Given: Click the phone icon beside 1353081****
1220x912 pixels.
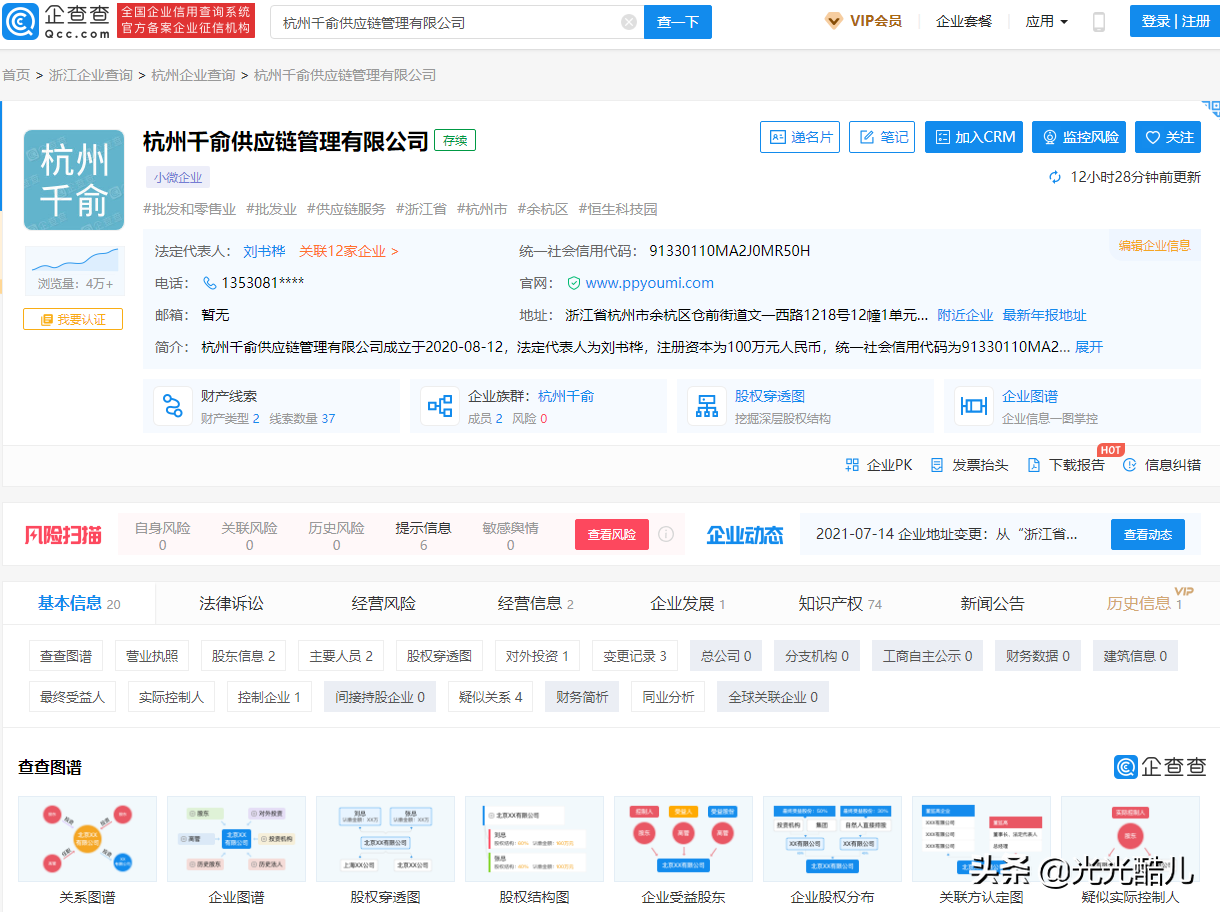Looking at the screenshot, I should 210,283.
